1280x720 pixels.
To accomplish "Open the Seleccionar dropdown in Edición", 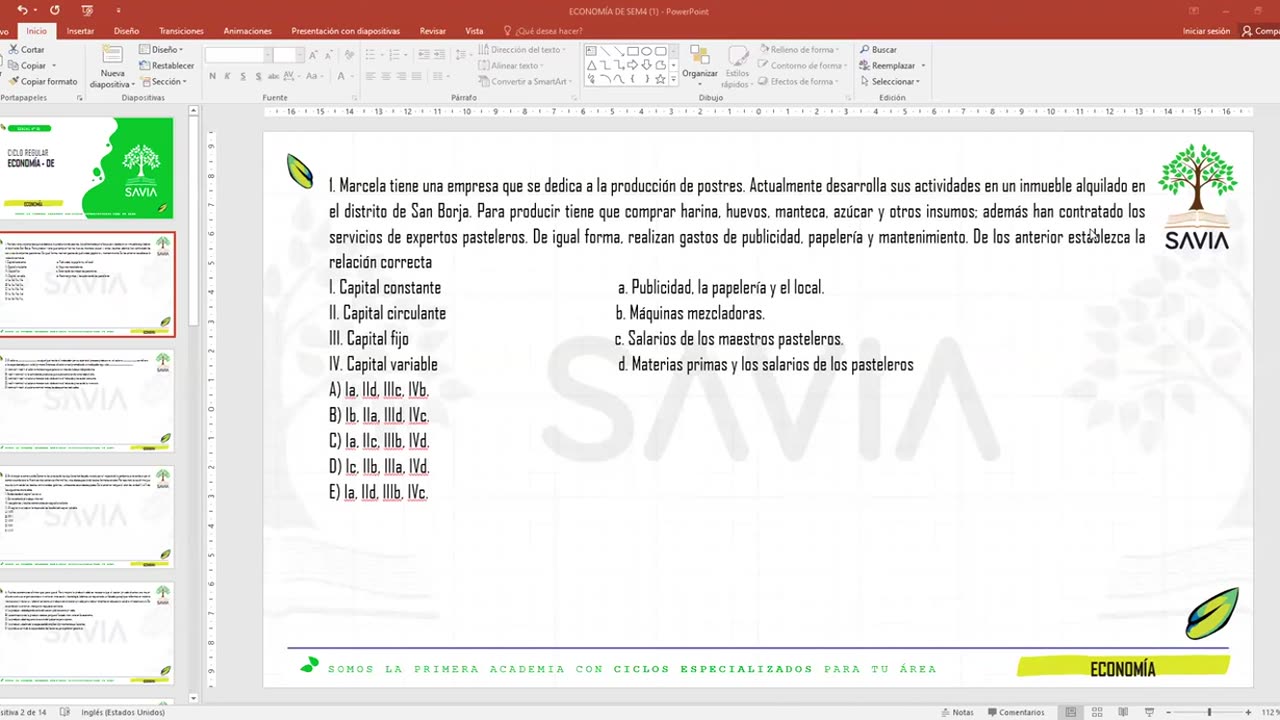I will [x=892, y=81].
